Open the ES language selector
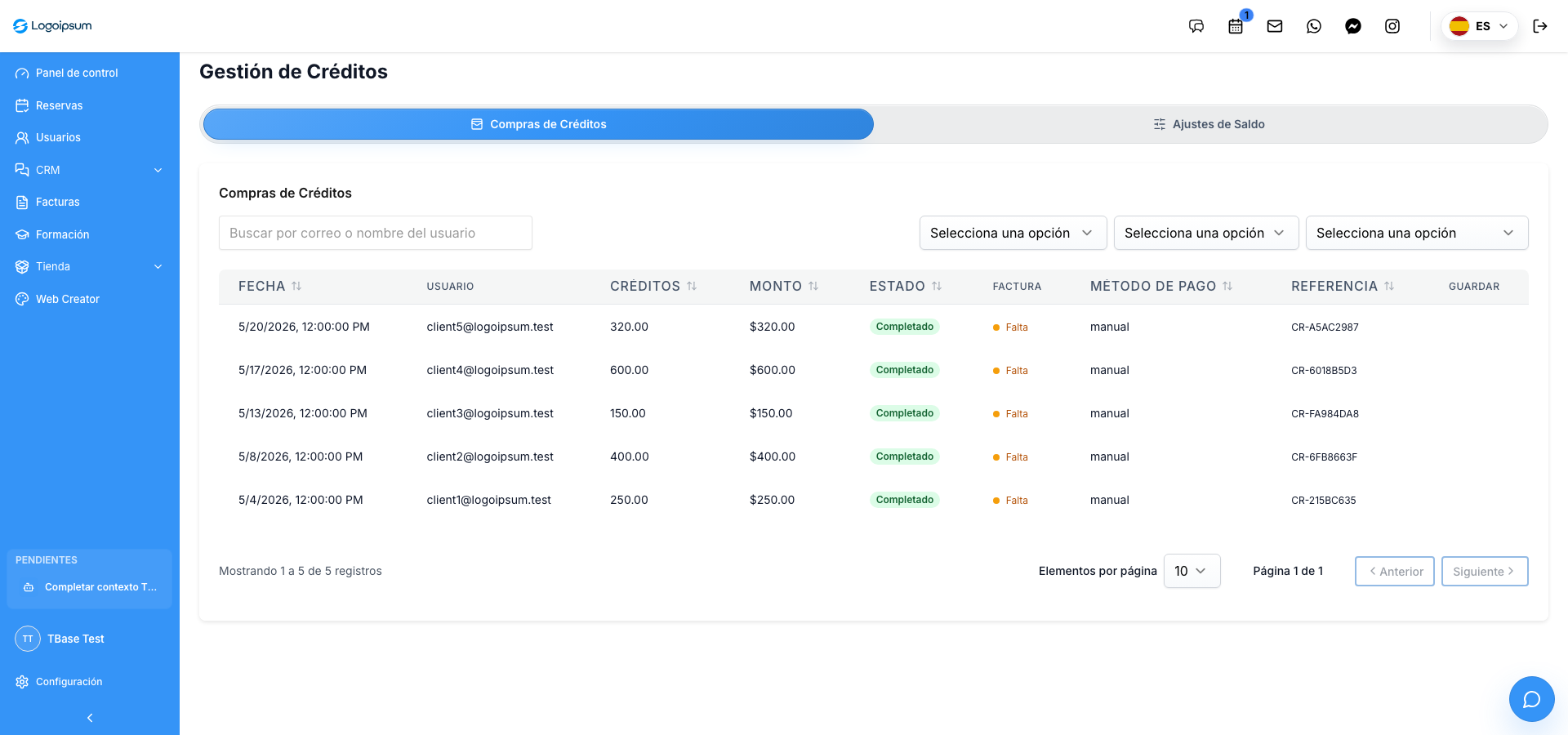Viewport: 1568px width, 735px height. [1479, 26]
